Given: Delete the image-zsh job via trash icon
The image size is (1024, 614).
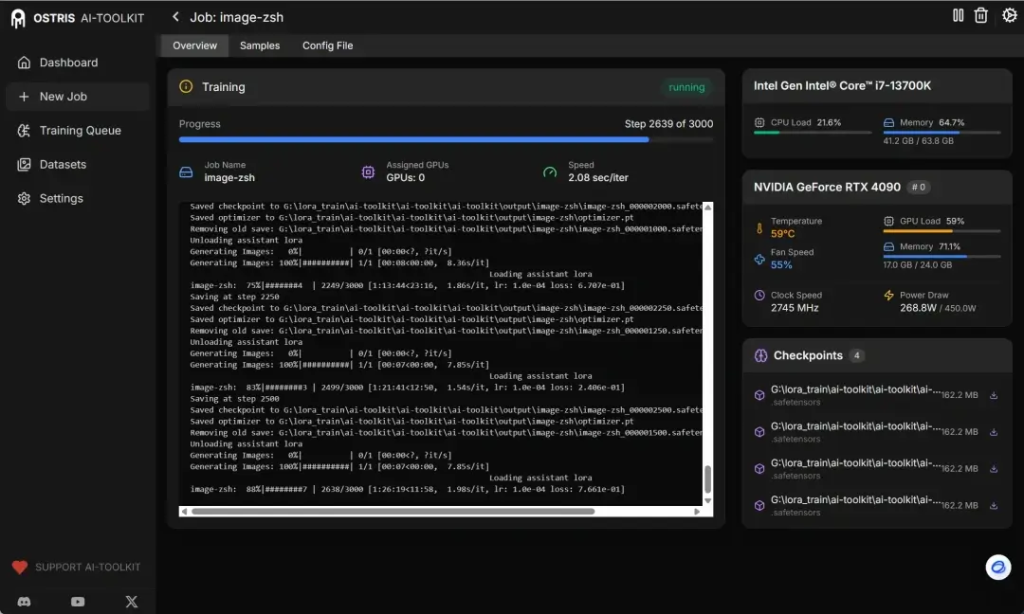Looking at the screenshot, I should point(981,16).
